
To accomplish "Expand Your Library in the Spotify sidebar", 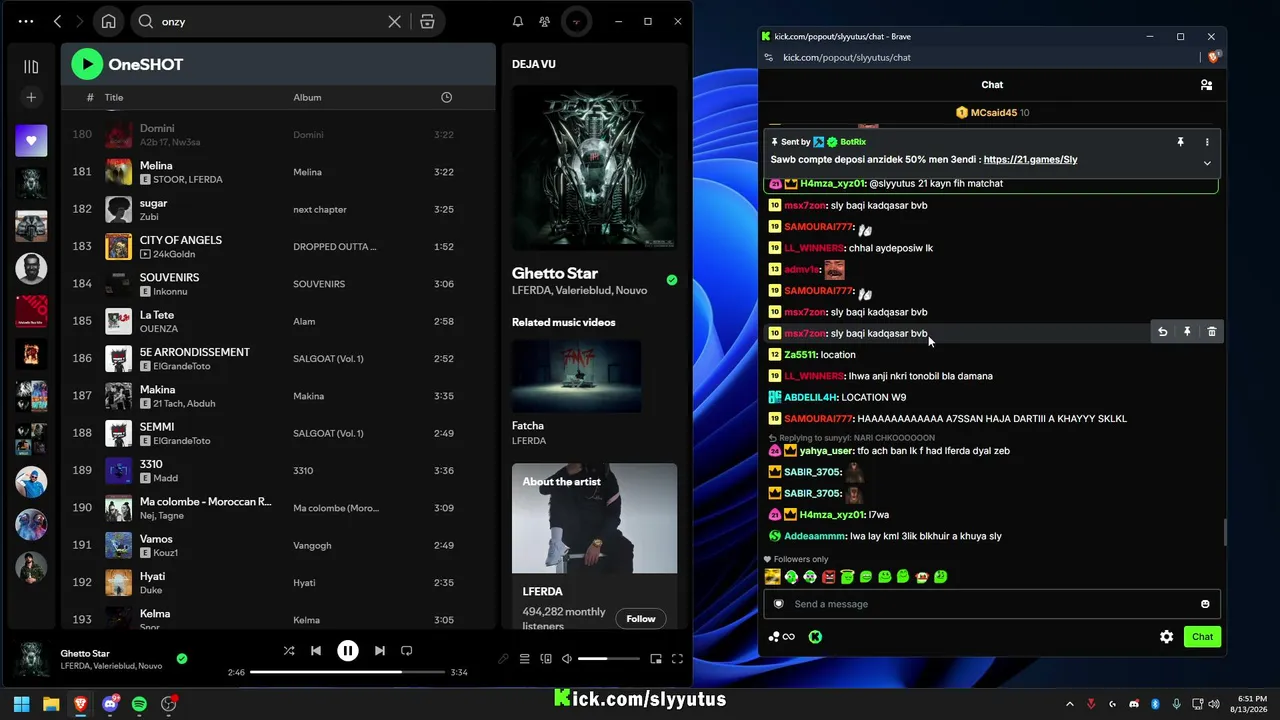I will [31, 66].
